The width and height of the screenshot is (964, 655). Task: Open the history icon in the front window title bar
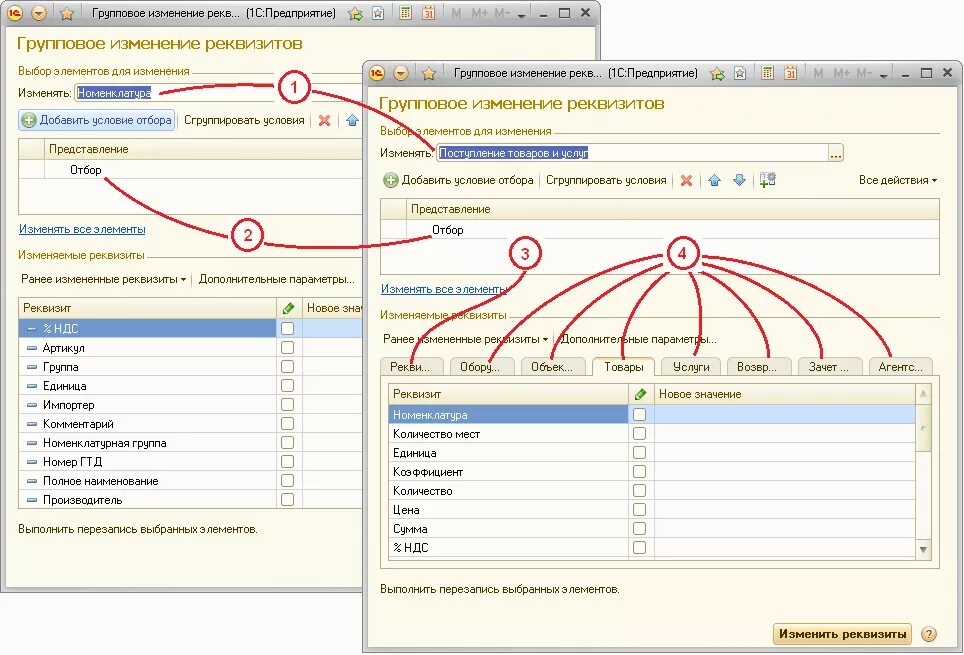[741, 74]
